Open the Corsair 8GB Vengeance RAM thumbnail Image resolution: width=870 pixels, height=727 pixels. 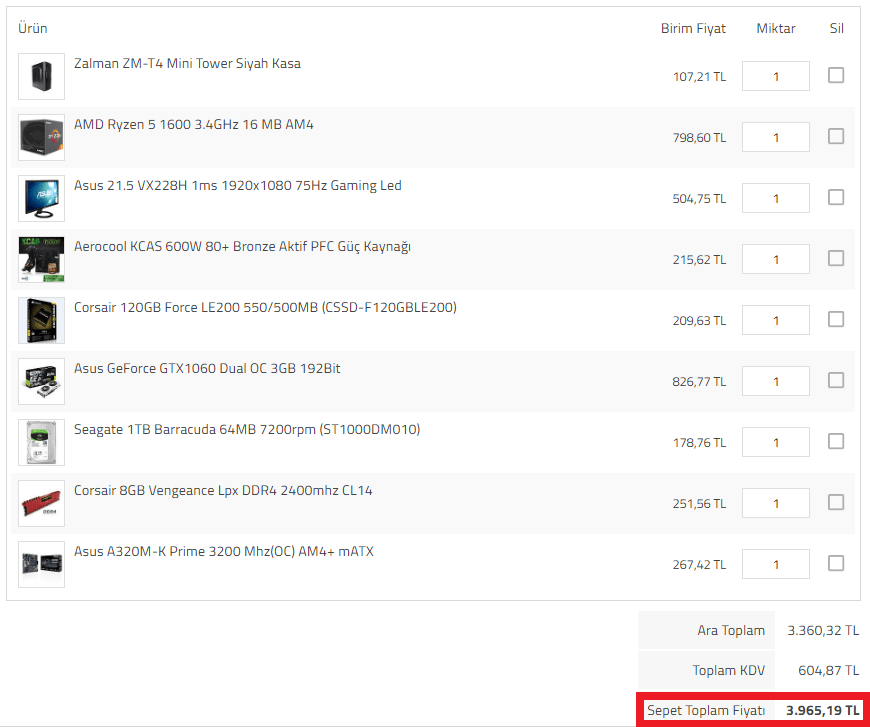click(x=41, y=504)
